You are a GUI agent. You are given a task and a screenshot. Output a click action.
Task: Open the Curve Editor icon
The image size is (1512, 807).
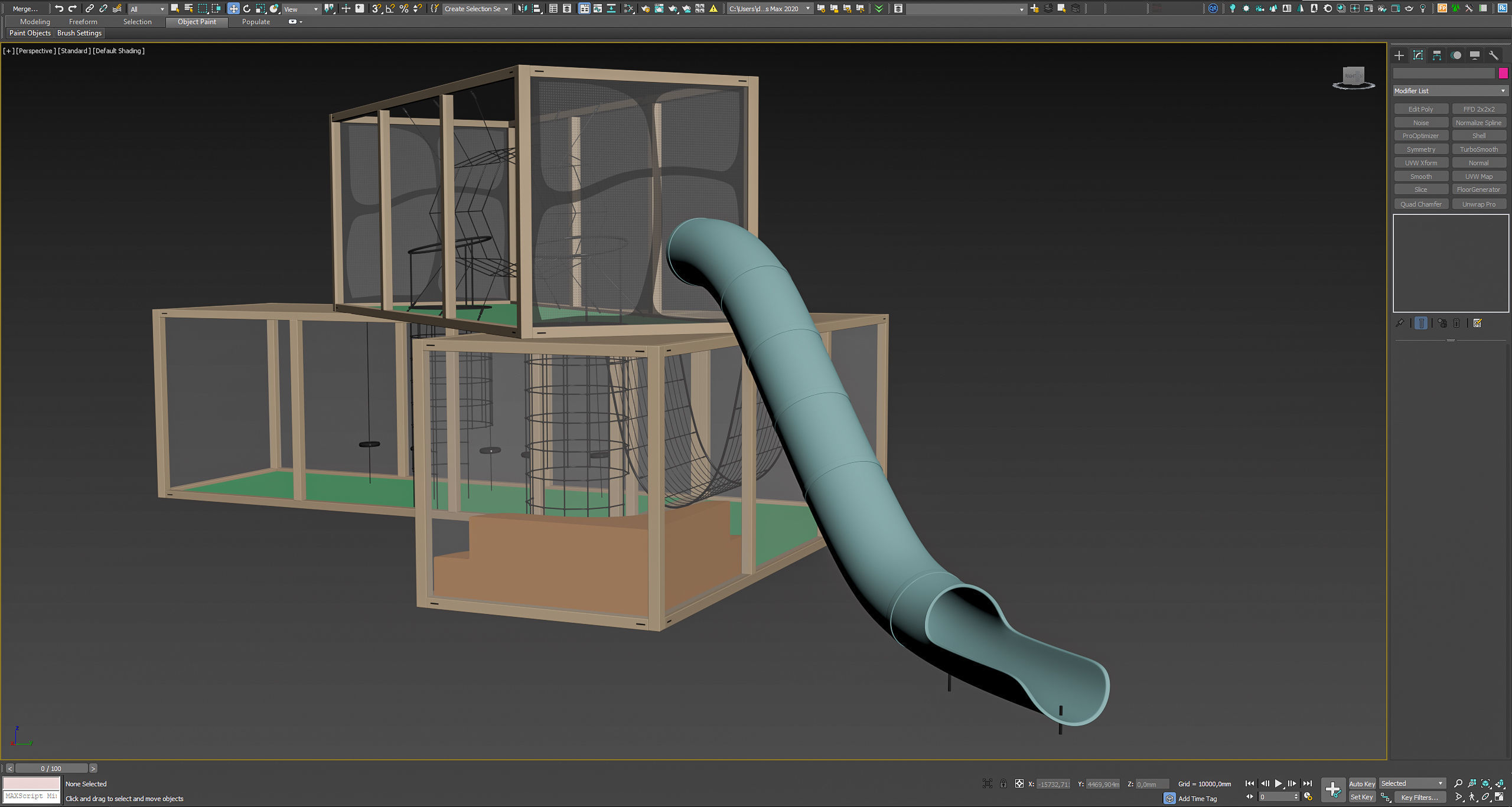click(x=598, y=8)
